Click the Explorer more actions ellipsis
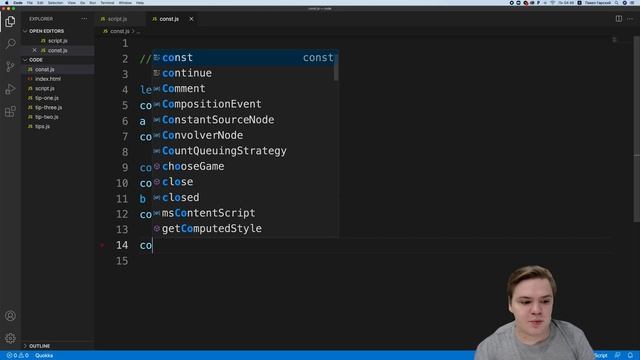 [x=84, y=19]
